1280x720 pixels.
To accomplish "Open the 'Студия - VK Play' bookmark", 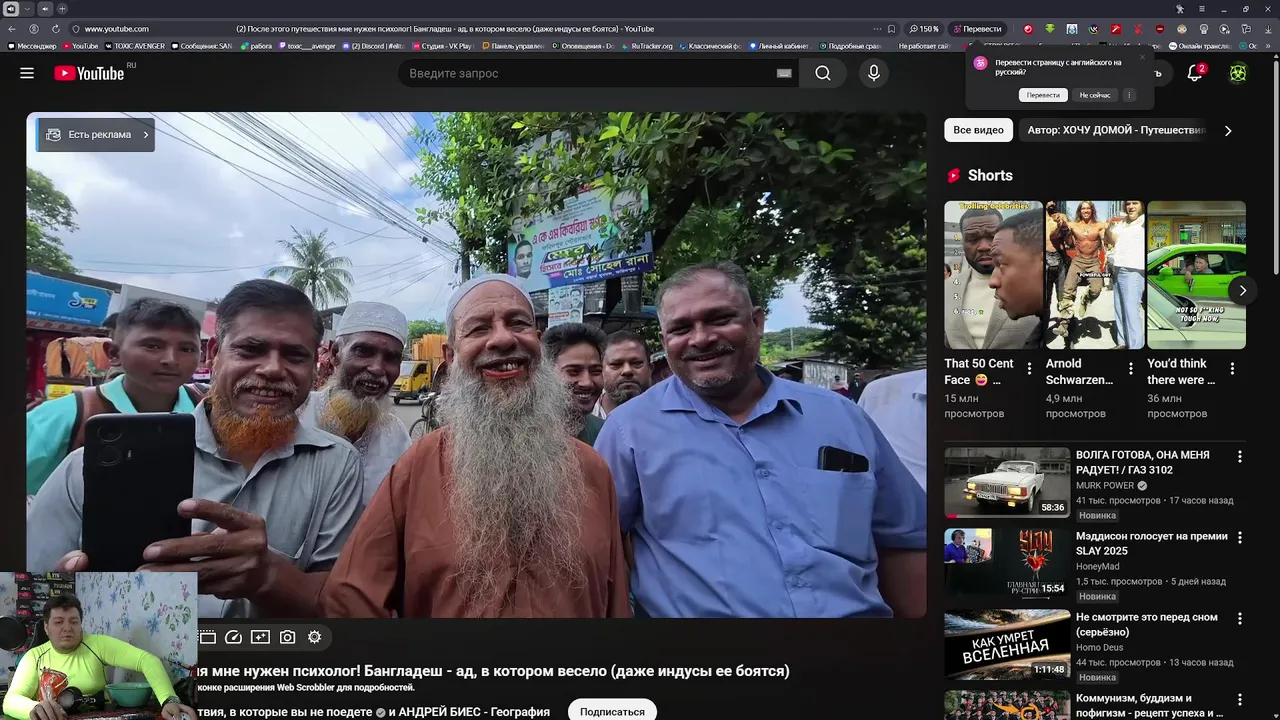I will click(x=442, y=46).
